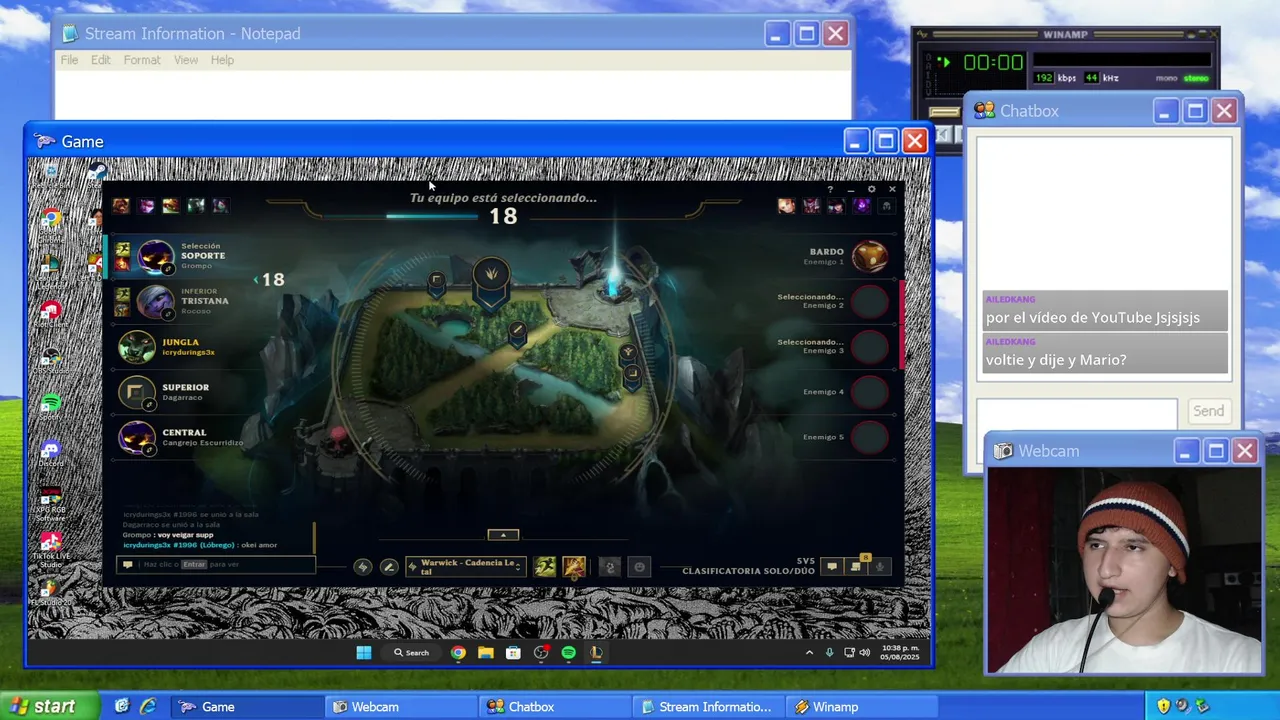
Task: Toggle the Winamp 00:00 time display
Action: (992, 63)
